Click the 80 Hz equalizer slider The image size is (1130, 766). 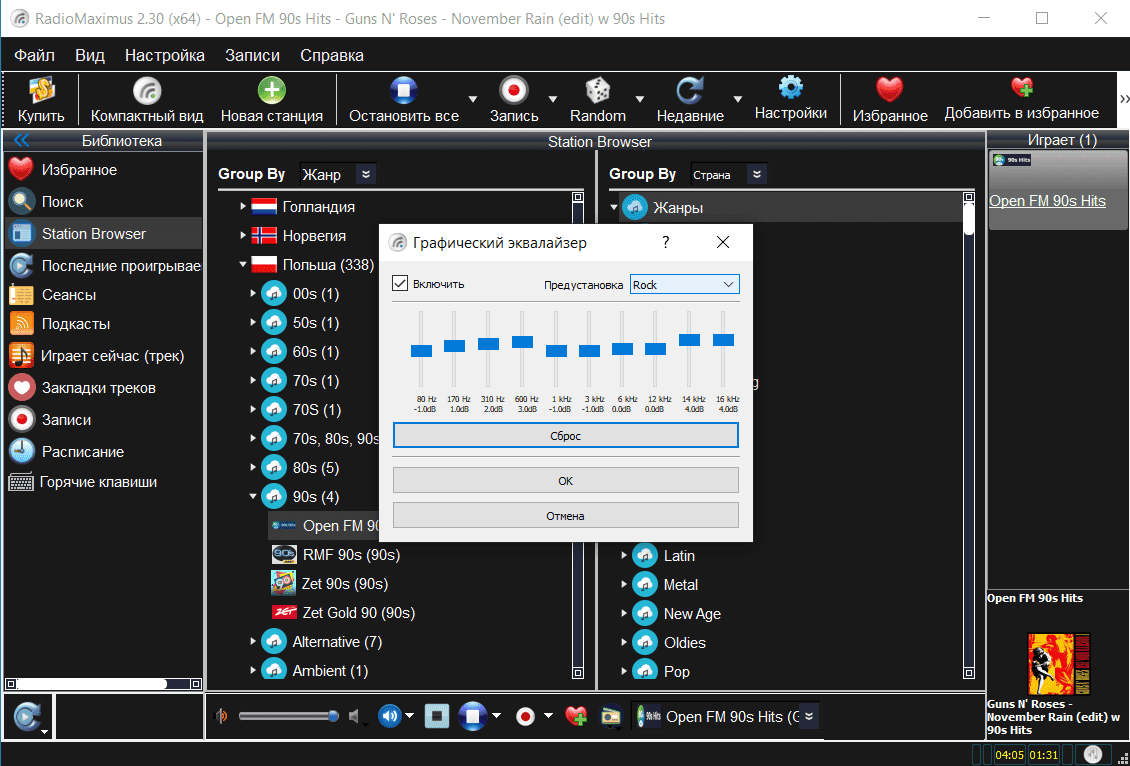[422, 351]
